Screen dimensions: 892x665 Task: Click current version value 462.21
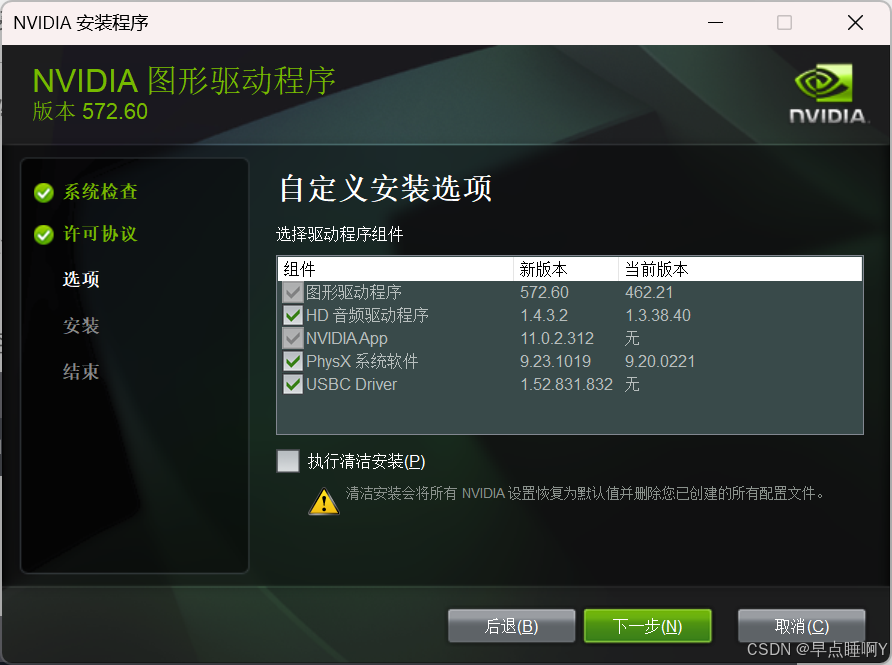(x=649, y=292)
